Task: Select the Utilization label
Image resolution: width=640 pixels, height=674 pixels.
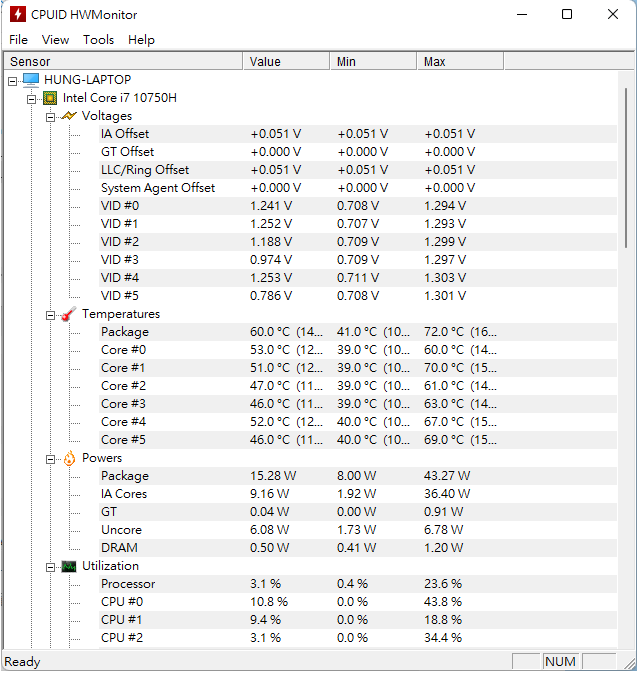Action: [x=110, y=566]
